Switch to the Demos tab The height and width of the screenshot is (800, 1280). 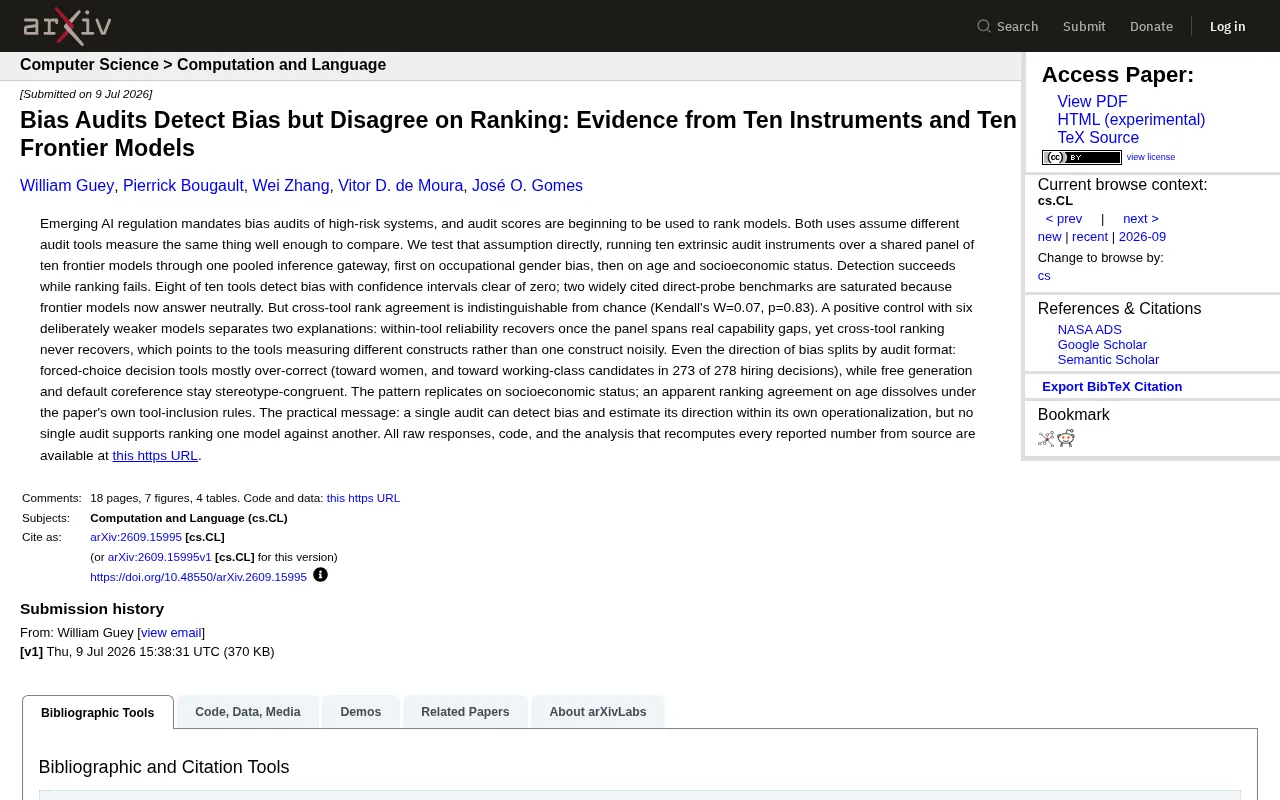click(361, 712)
